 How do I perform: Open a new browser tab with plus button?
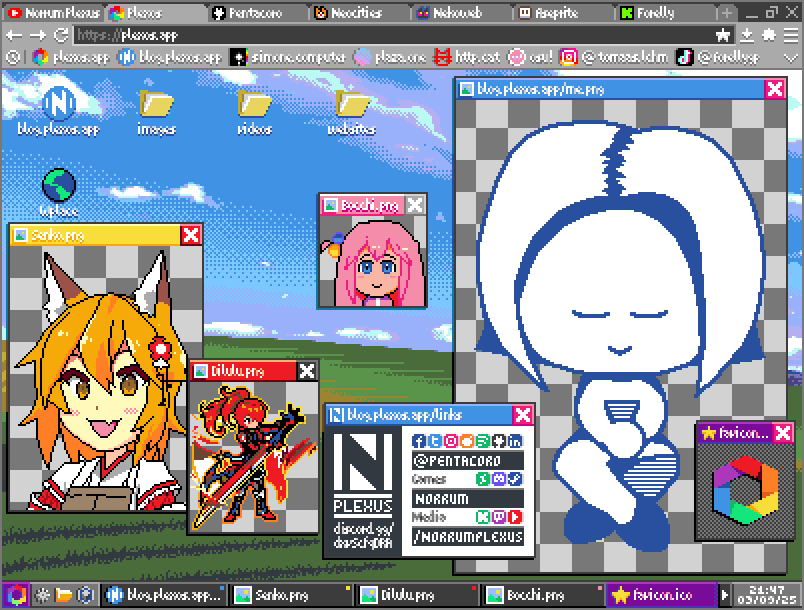[x=726, y=13]
